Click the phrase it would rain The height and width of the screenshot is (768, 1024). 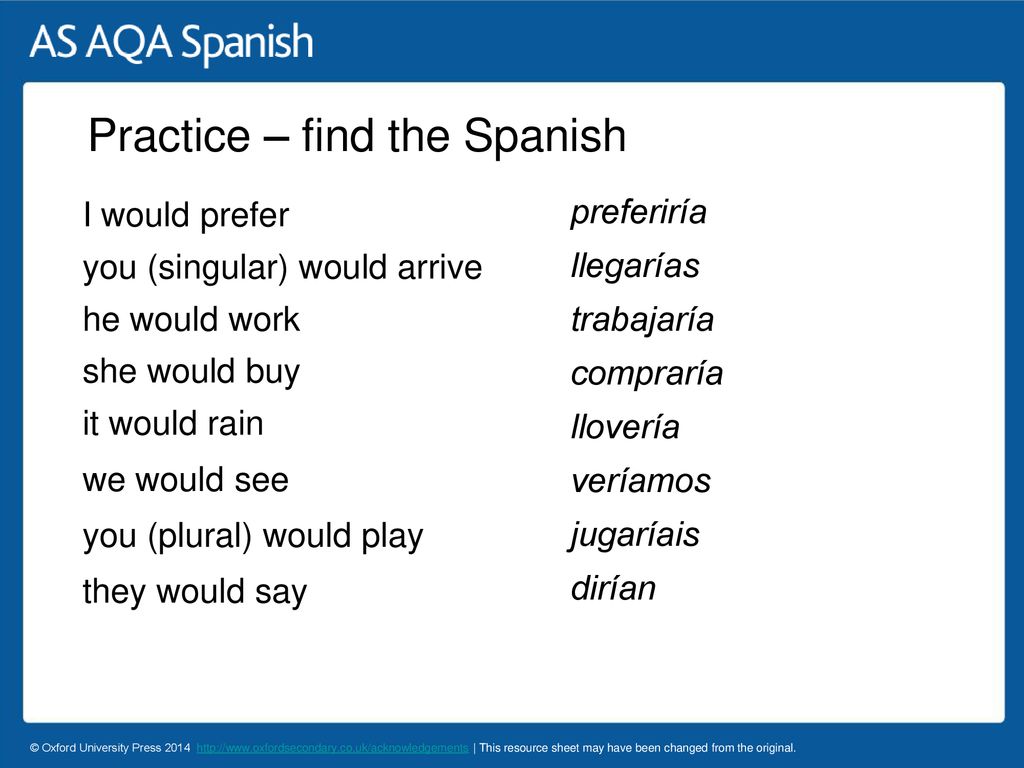[173, 423]
